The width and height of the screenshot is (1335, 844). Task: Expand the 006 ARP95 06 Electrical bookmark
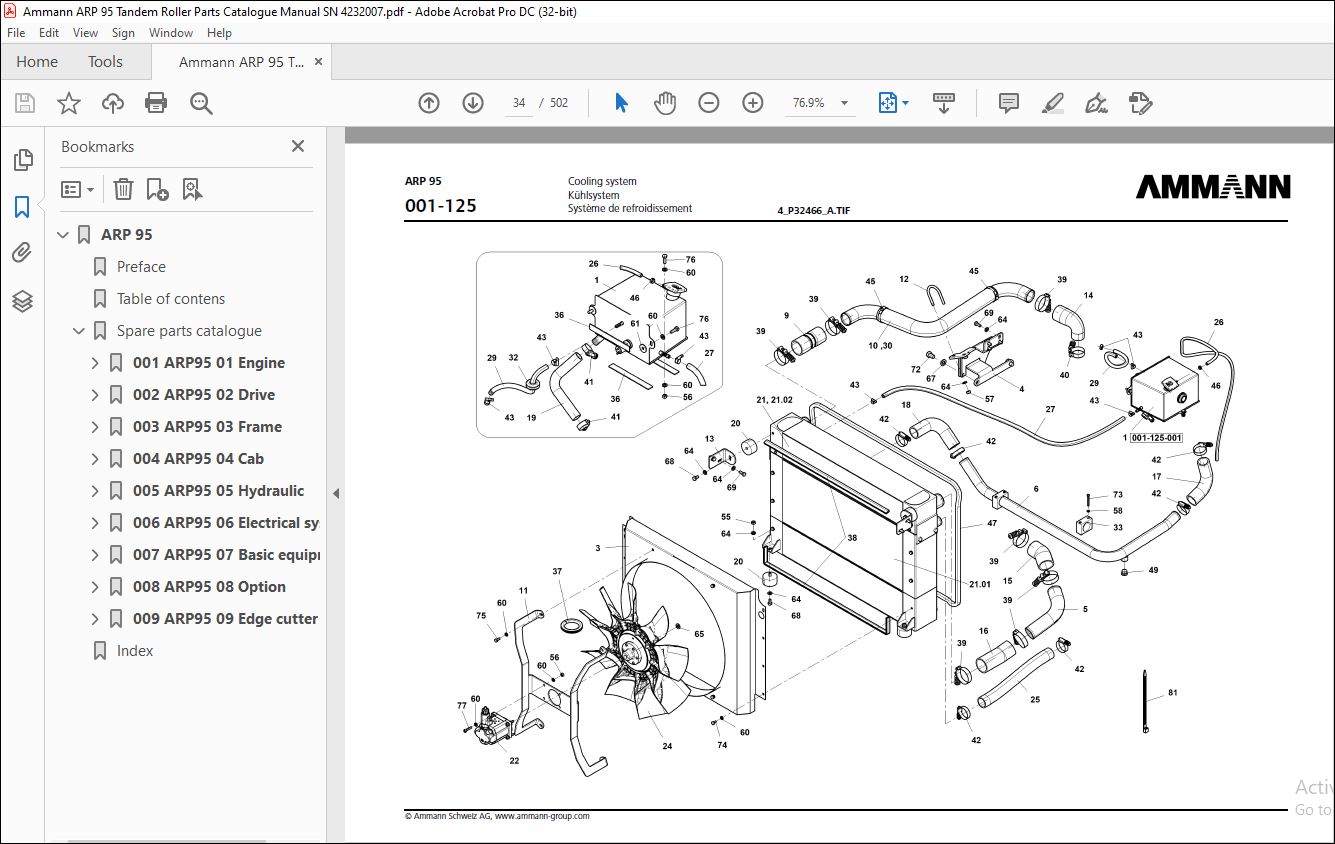click(95, 523)
